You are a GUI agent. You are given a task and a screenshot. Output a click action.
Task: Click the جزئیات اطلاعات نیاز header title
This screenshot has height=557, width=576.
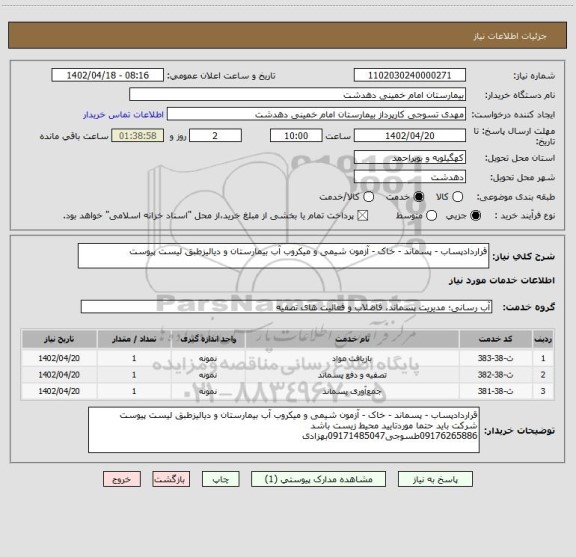(x=510, y=36)
